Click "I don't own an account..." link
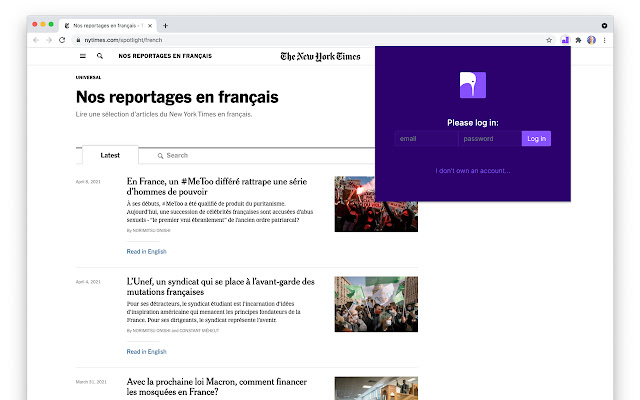 (473, 171)
